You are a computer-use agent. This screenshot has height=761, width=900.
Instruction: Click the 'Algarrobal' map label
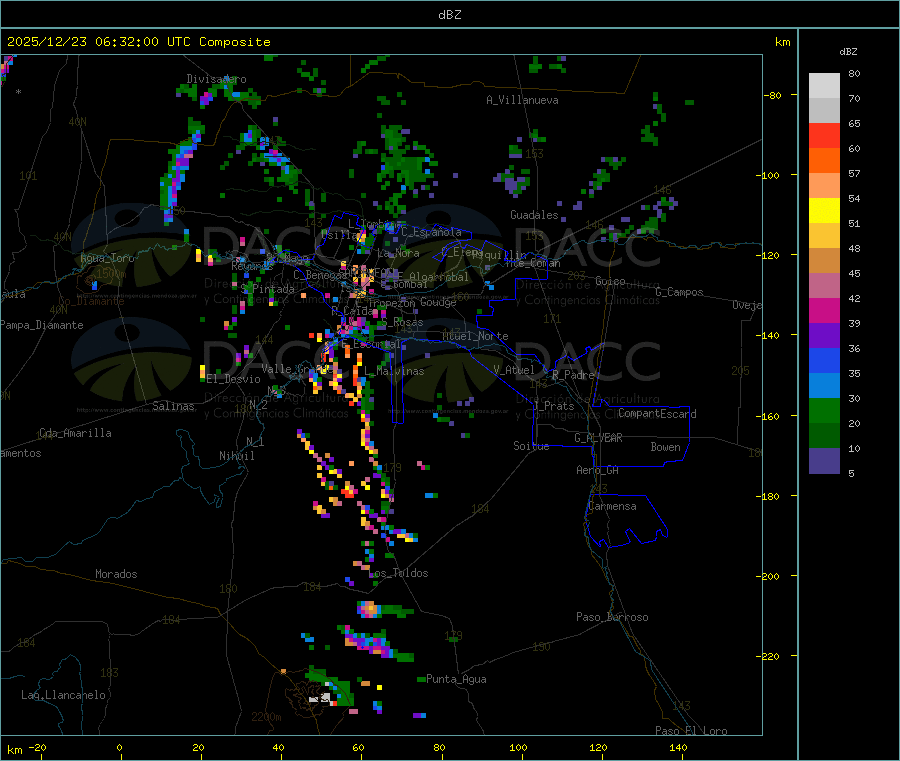[x=439, y=278]
